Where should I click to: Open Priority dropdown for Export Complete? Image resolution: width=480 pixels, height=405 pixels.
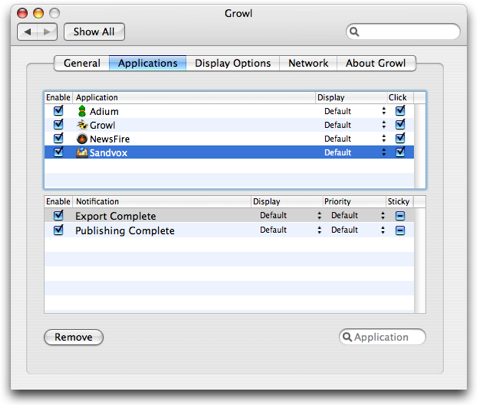pyautogui.click(x=358, y=215)
